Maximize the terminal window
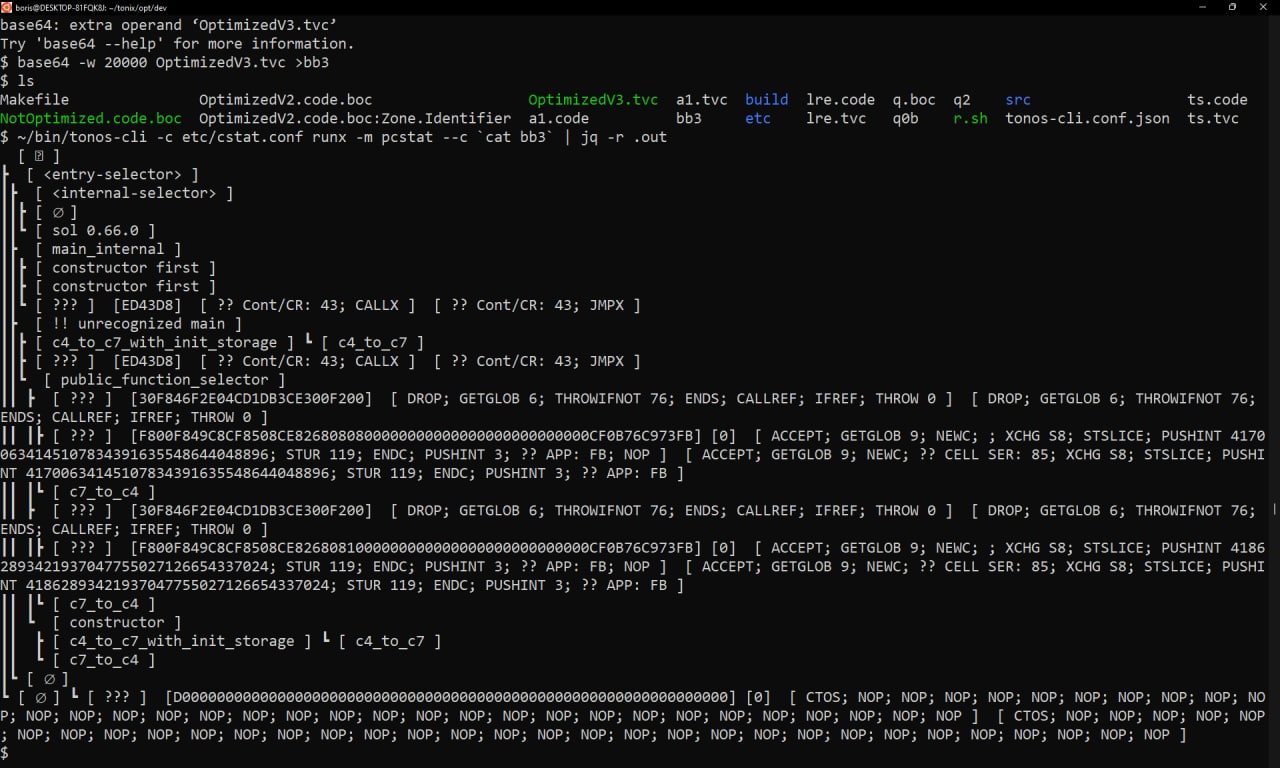This screenshot has width=1280, height=768. pos(1232,7)
